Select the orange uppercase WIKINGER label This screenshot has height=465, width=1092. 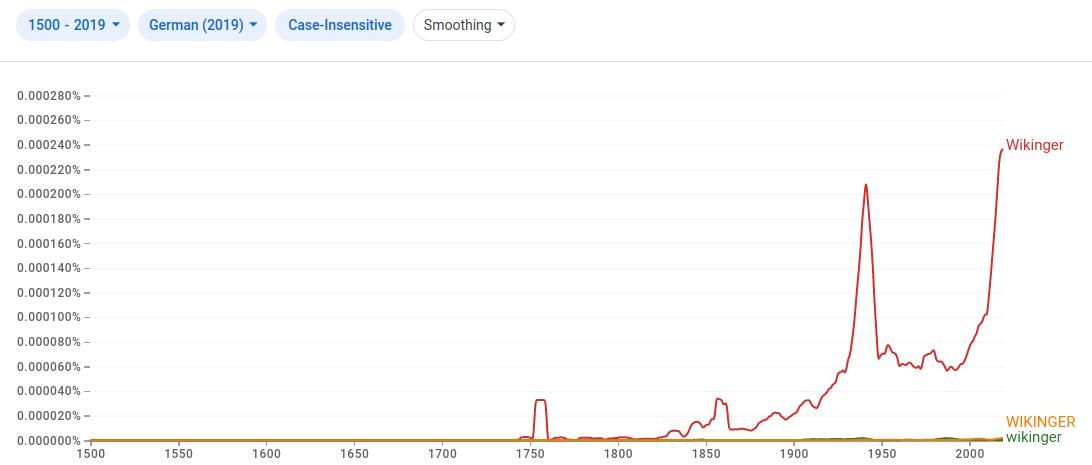[1040, 422]
